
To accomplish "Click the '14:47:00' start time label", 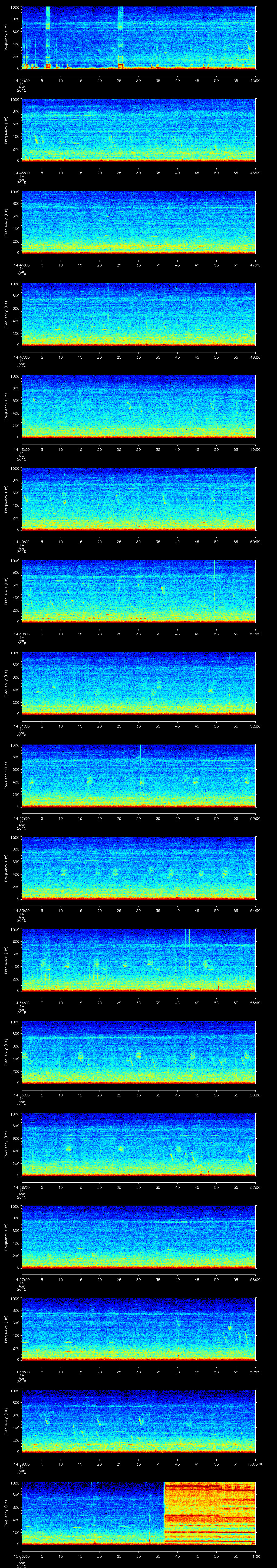I will 21,357.
